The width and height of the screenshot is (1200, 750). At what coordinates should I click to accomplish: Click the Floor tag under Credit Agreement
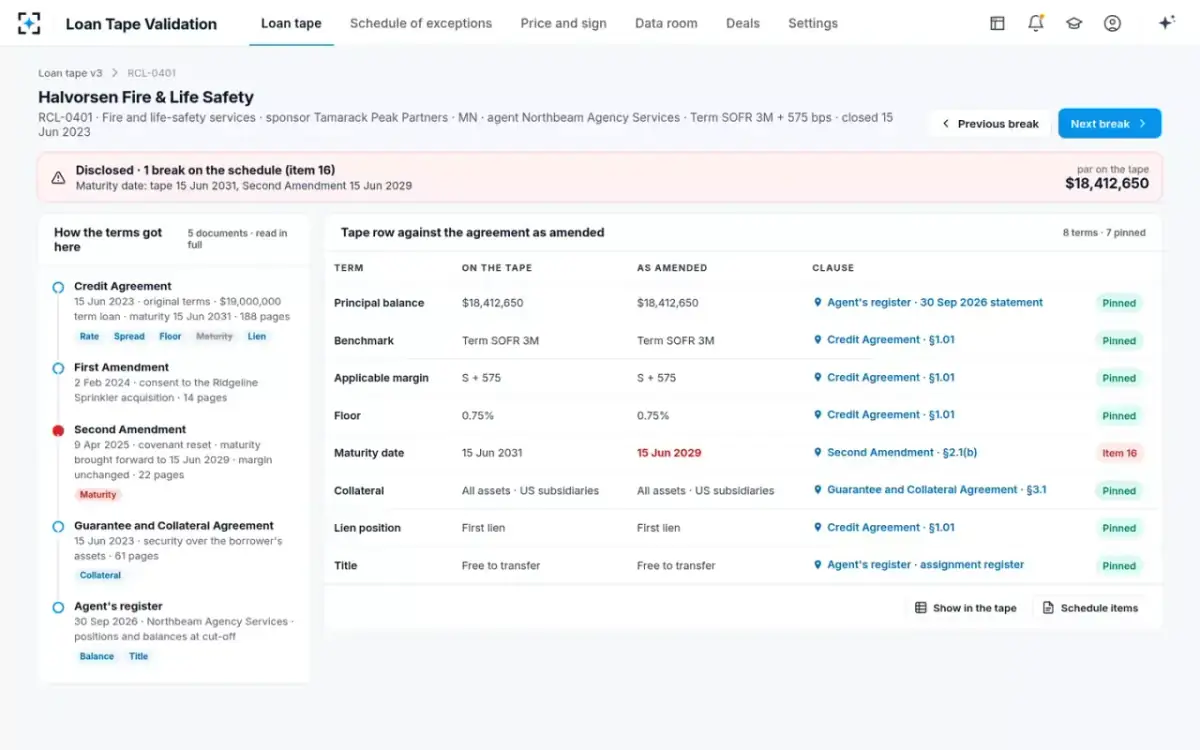(170, 337)
